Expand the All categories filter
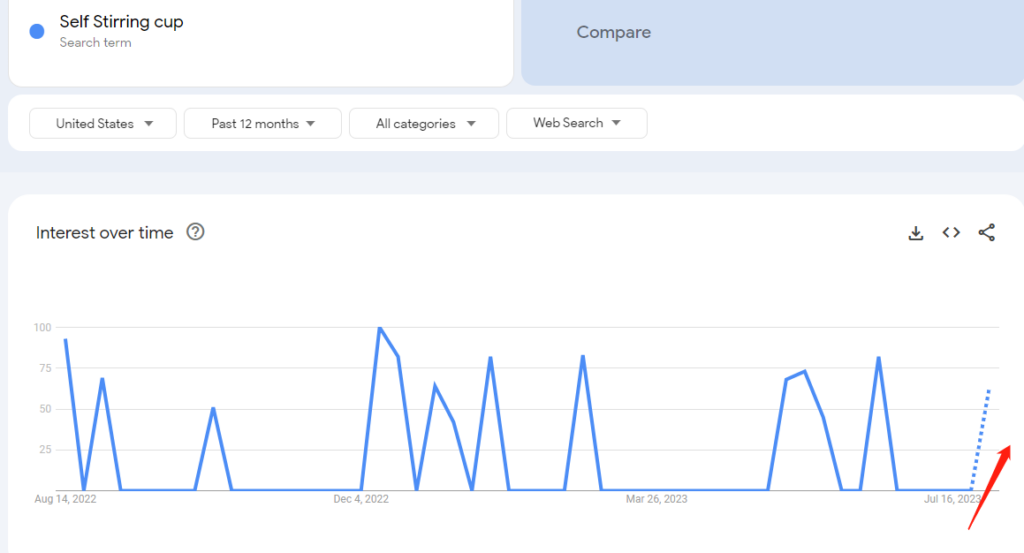Image resolution: width=1024 pixels, height=553 pixels. 424,123
